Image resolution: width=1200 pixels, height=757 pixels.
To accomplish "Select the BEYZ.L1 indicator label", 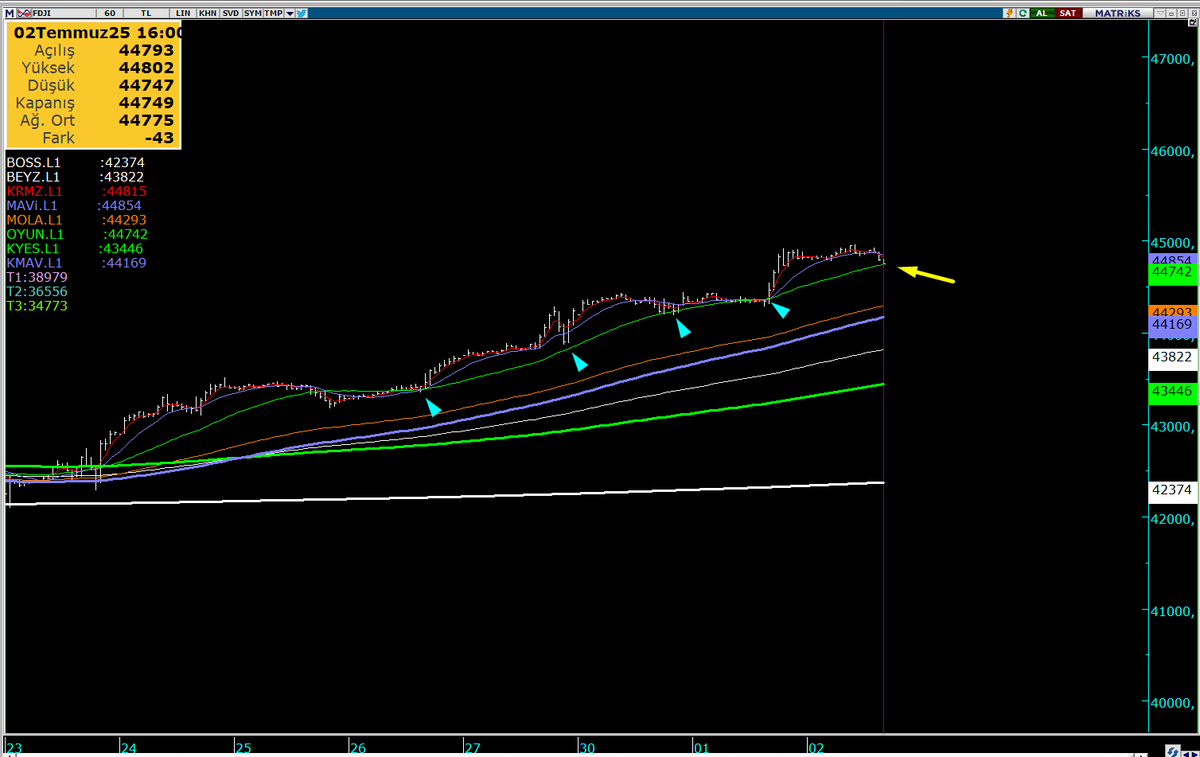I will pyautogui.click(x=34, y=176).
